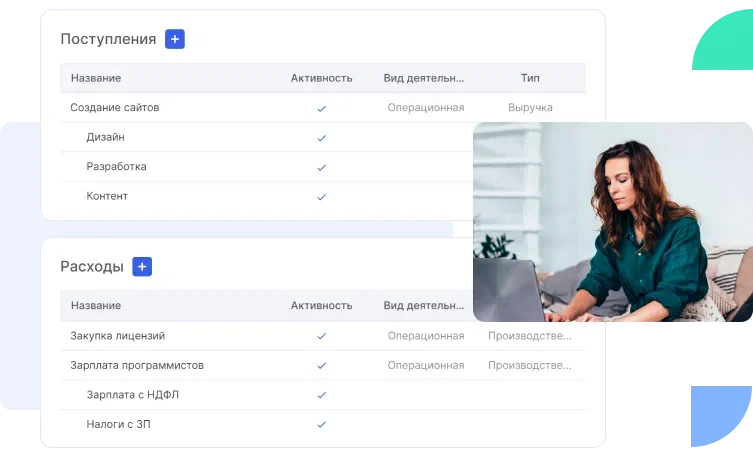Click the photo of woman with laptop
The height and width of the screenshot is (457, 753).
612,222
